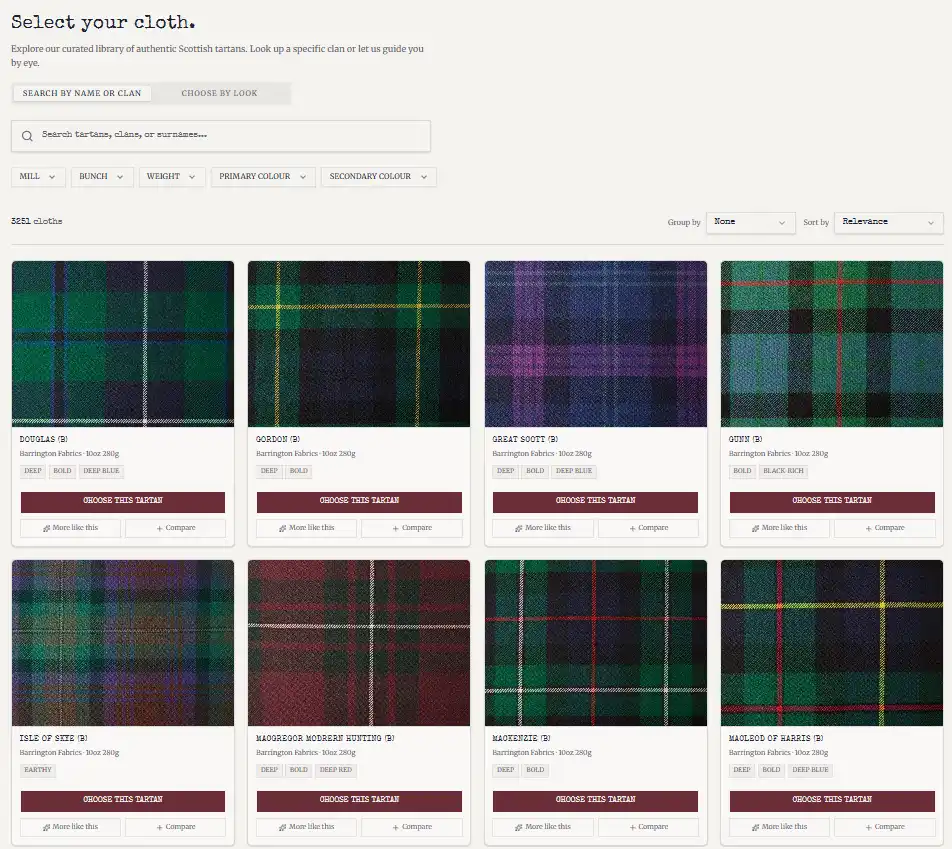Choose the MacLeod of Harris tartan
The height and width of the screenshot is (849, 952).
coord(832,800)
